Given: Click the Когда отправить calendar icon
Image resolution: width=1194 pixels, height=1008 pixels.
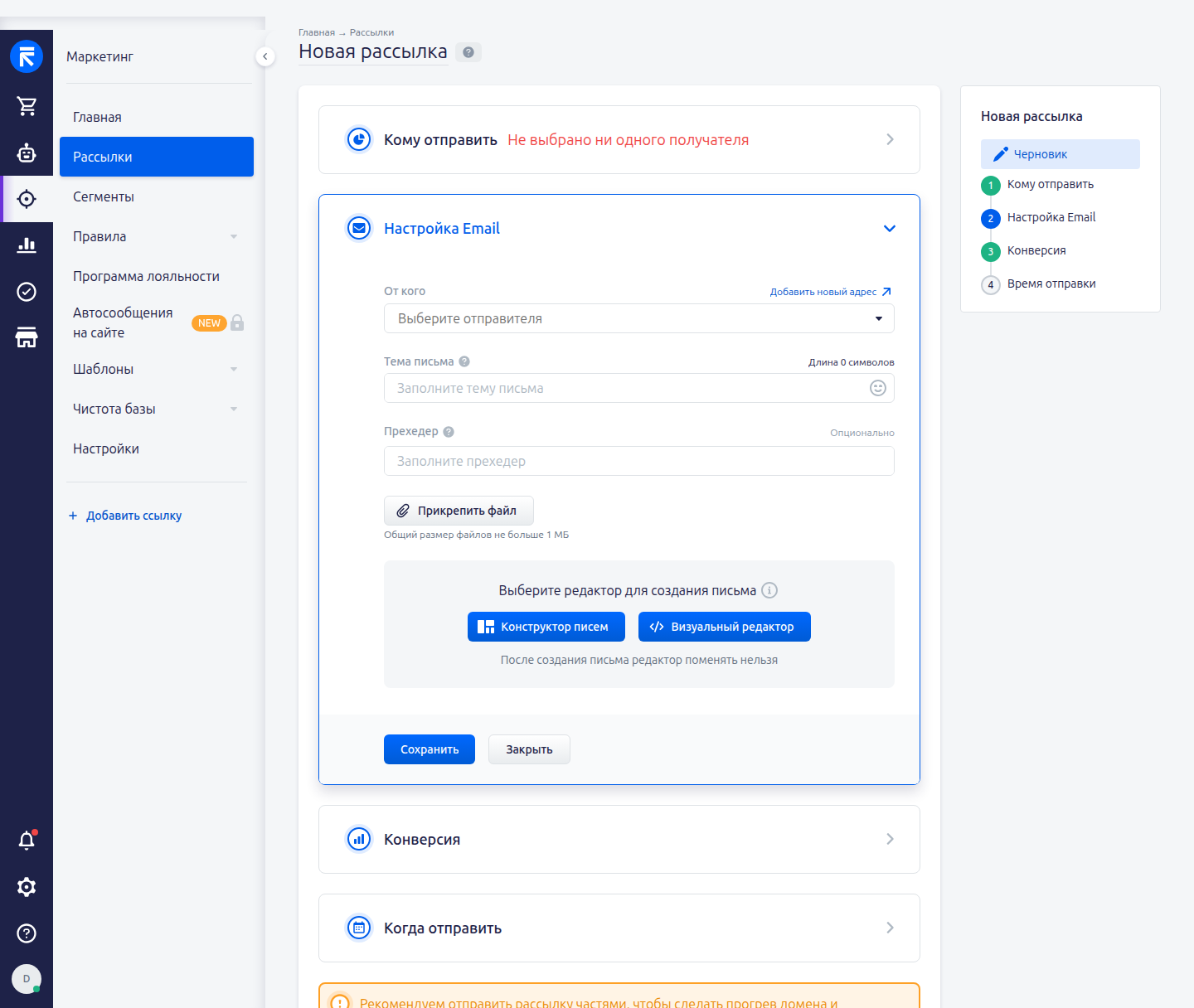Looking at the screenshot, I should 359,928.
